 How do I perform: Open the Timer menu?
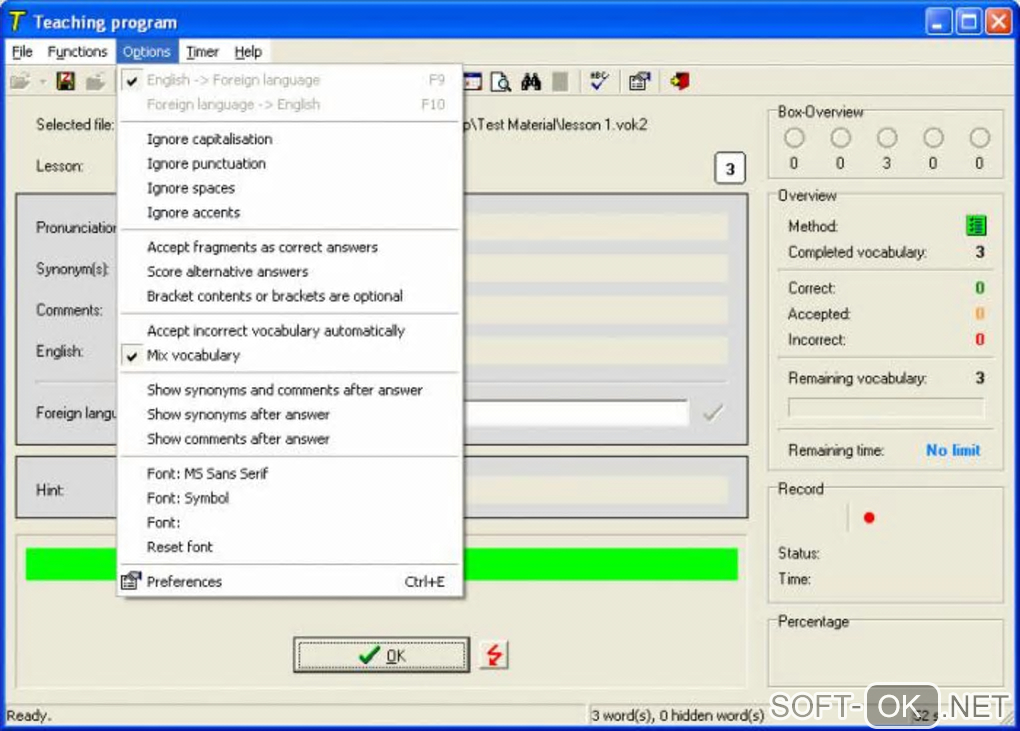point(202,51)
